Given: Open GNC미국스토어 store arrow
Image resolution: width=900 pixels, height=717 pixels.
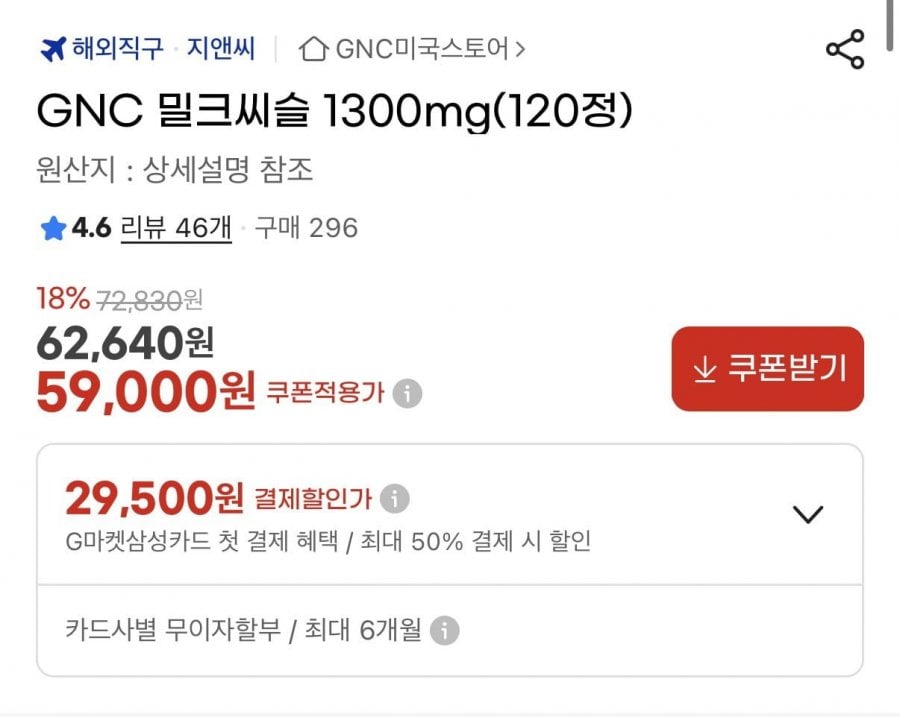Looking at the screenshot, I should (x=520, y=48).
